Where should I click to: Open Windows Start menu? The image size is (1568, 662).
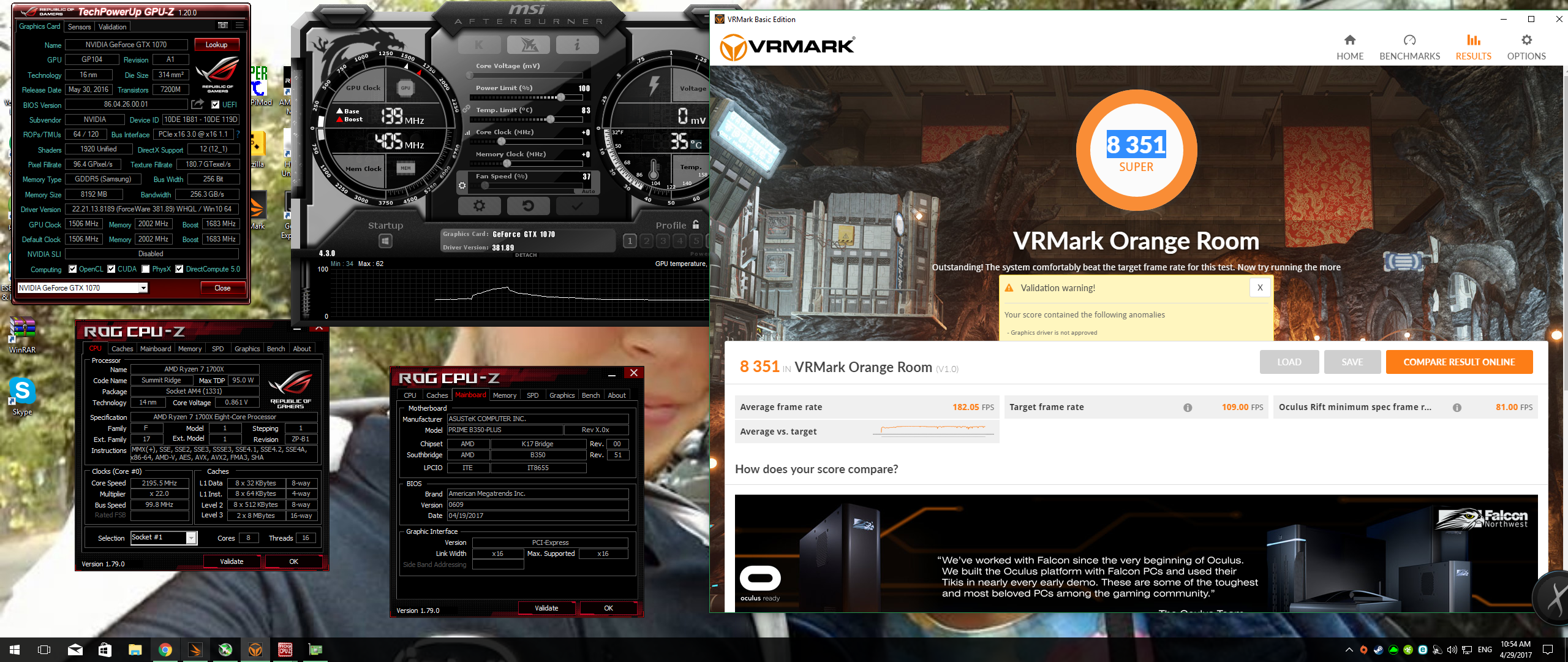tap(15, 650)
